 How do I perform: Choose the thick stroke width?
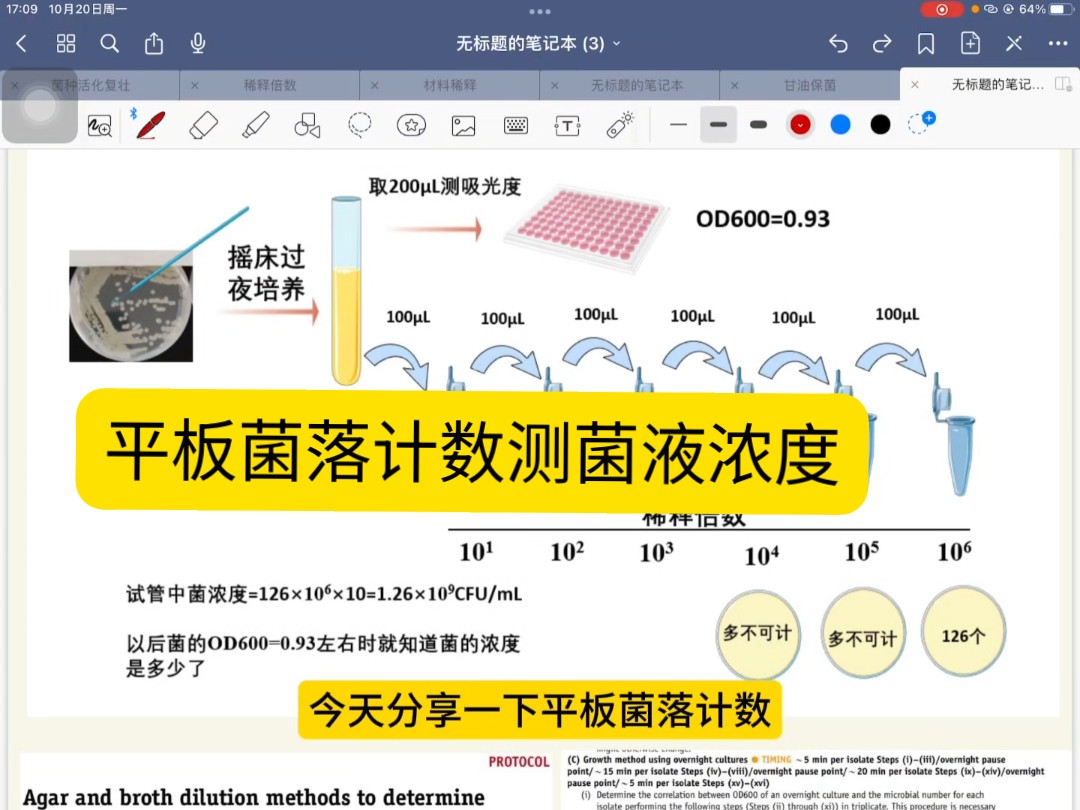point(758,125)
